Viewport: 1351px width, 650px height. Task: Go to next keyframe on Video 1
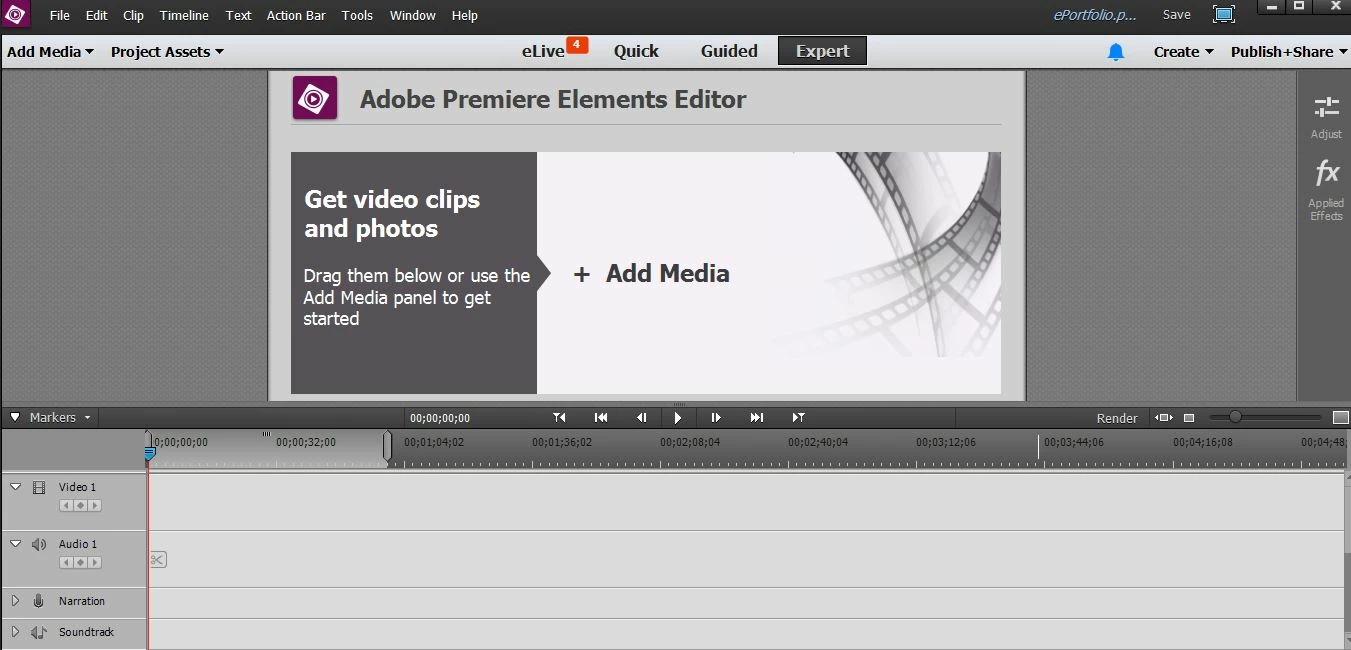[x=94, y=506]
